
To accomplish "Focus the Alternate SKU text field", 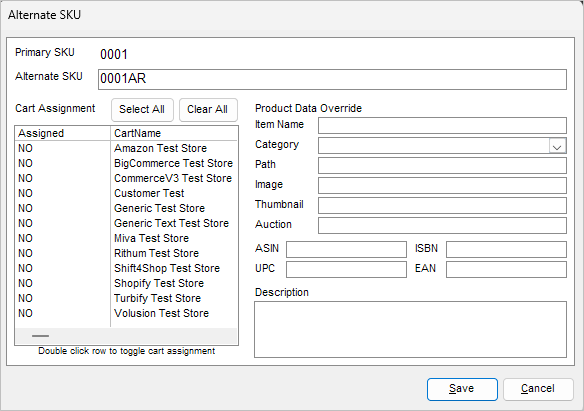I will [332, 79].
